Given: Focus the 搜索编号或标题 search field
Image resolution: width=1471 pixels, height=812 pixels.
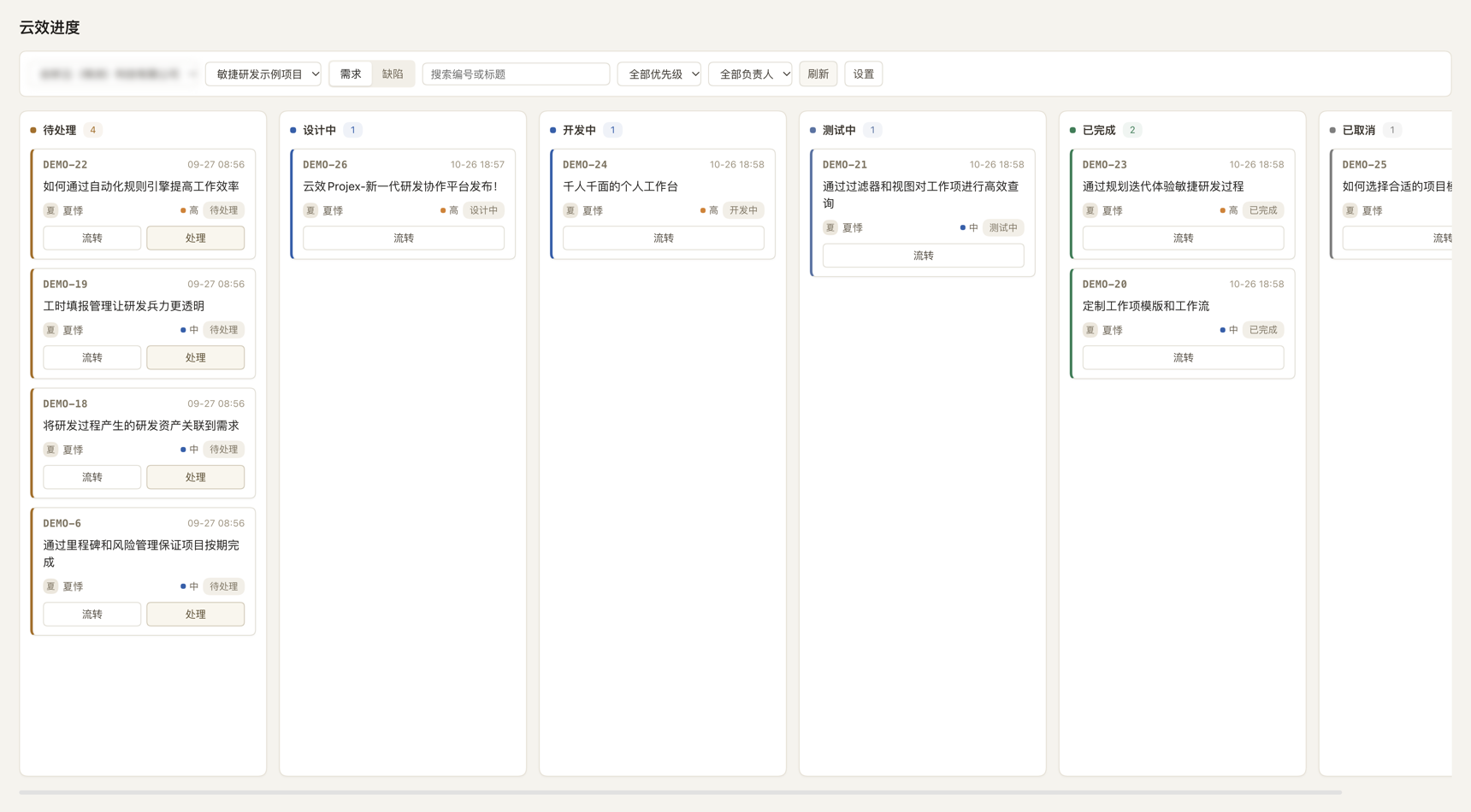Looking at the screenshot, I should [516, 74].
